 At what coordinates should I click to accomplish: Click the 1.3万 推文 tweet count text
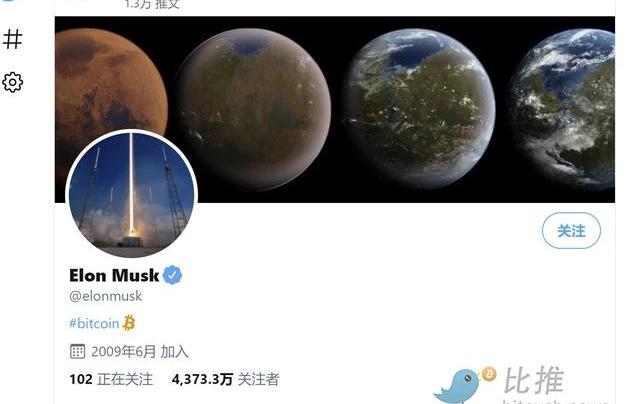[151, 4]
